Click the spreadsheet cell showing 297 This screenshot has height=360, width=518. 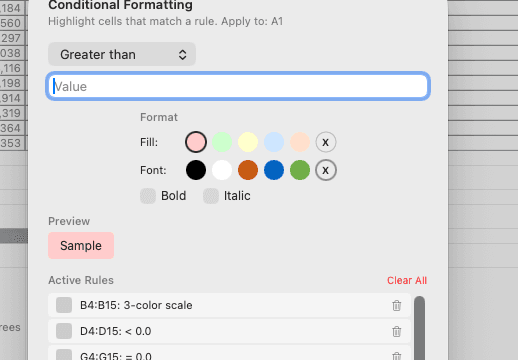[x=12, y=38]
